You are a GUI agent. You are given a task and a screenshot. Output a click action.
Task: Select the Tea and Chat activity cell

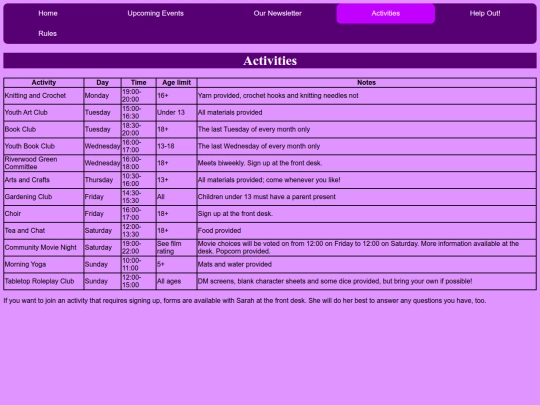point(44,231)
